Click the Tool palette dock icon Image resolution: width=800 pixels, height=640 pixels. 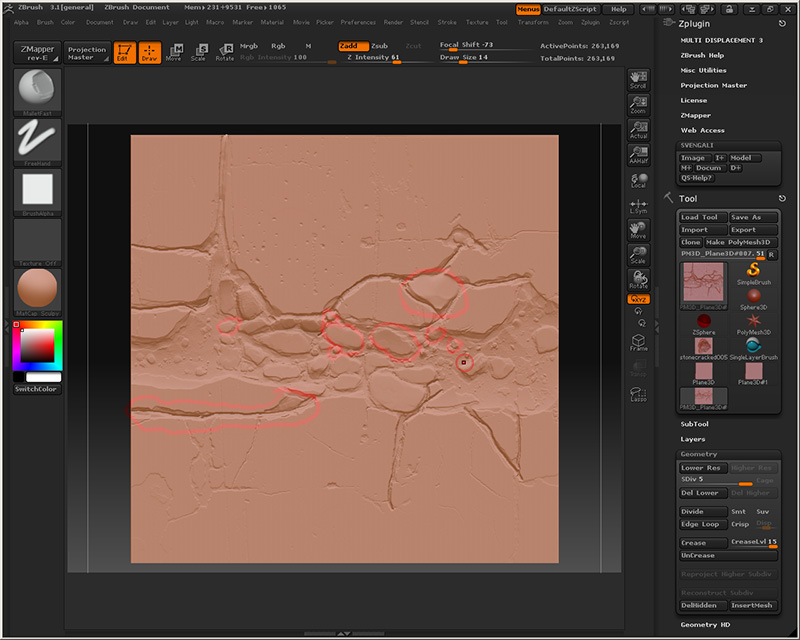click(668, 198)
